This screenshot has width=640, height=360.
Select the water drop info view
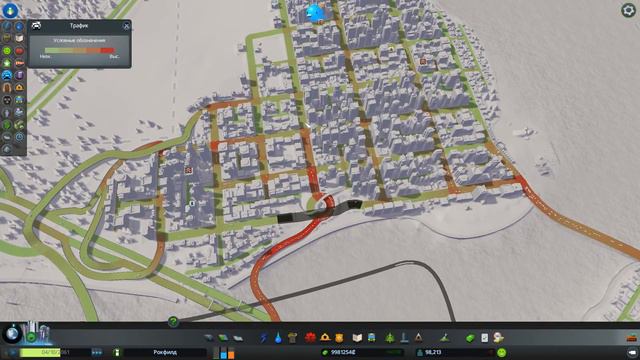19,27
